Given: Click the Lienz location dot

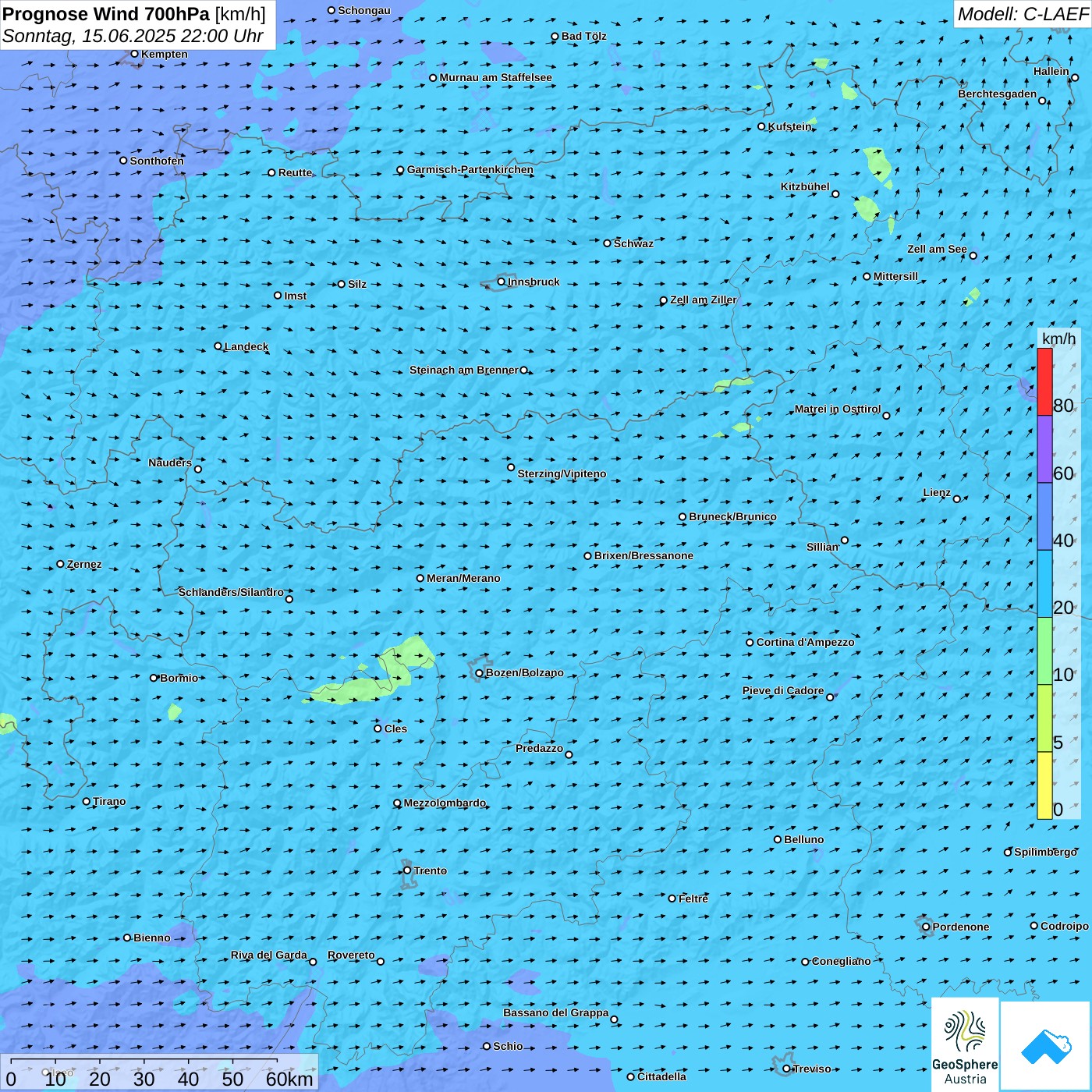Looking at the screenshot, I should pyautogui.click(x=957, y=499).
